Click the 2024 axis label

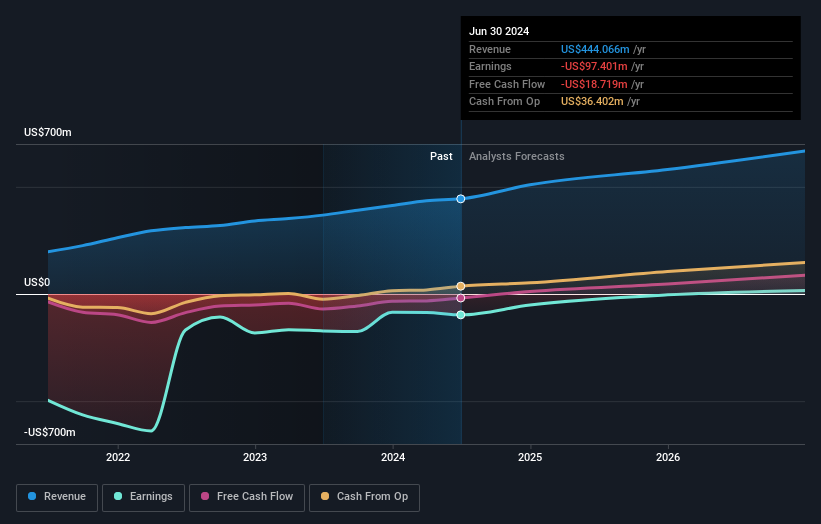click(x=393, y=457)
